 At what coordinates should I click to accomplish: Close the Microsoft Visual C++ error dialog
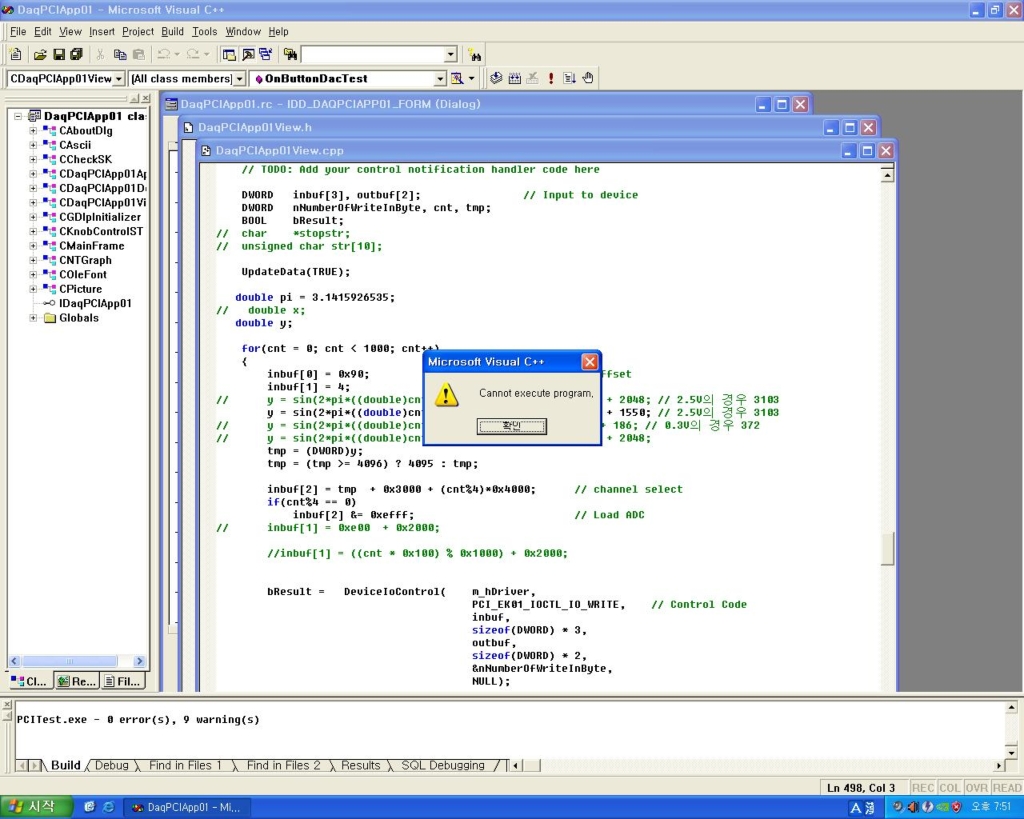coord(589,362)
